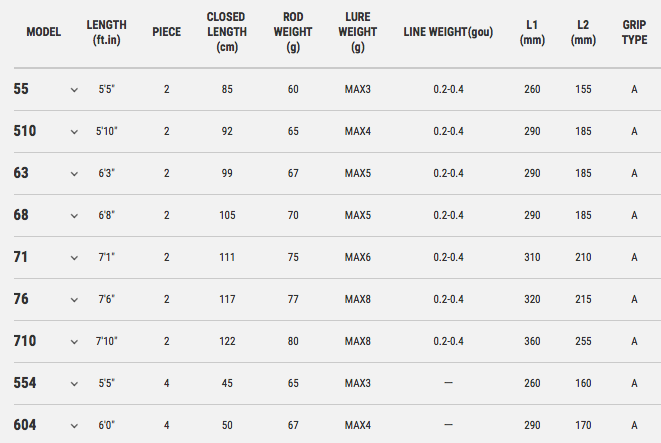Expand the chevron beside model 510
The height and width of the screenshot is (443, 661).
[74, 132]
